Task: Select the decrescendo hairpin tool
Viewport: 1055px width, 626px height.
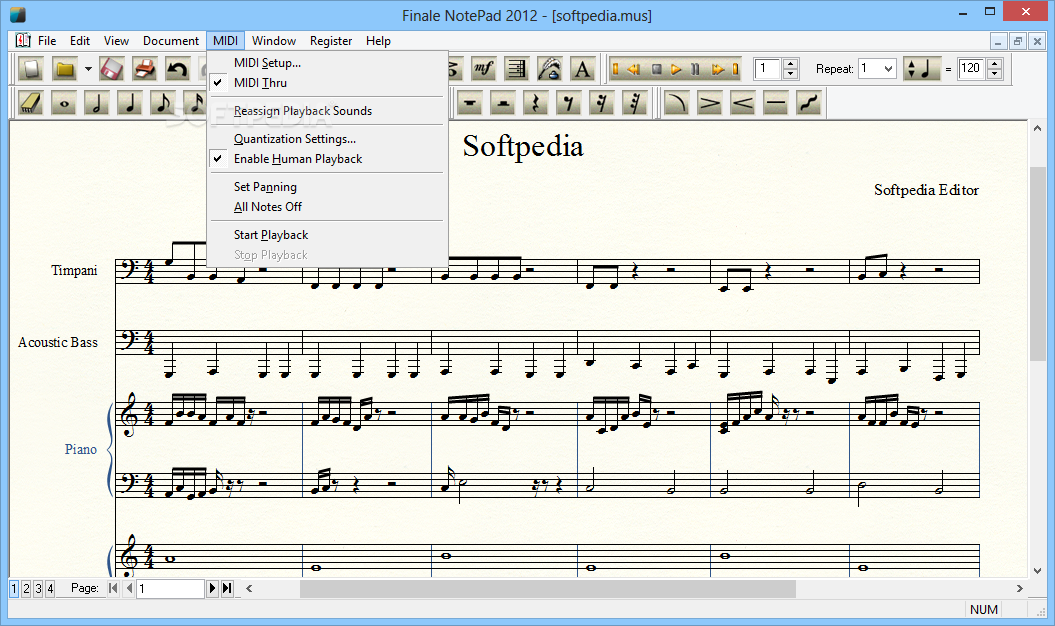Action: tap(709, 104)
